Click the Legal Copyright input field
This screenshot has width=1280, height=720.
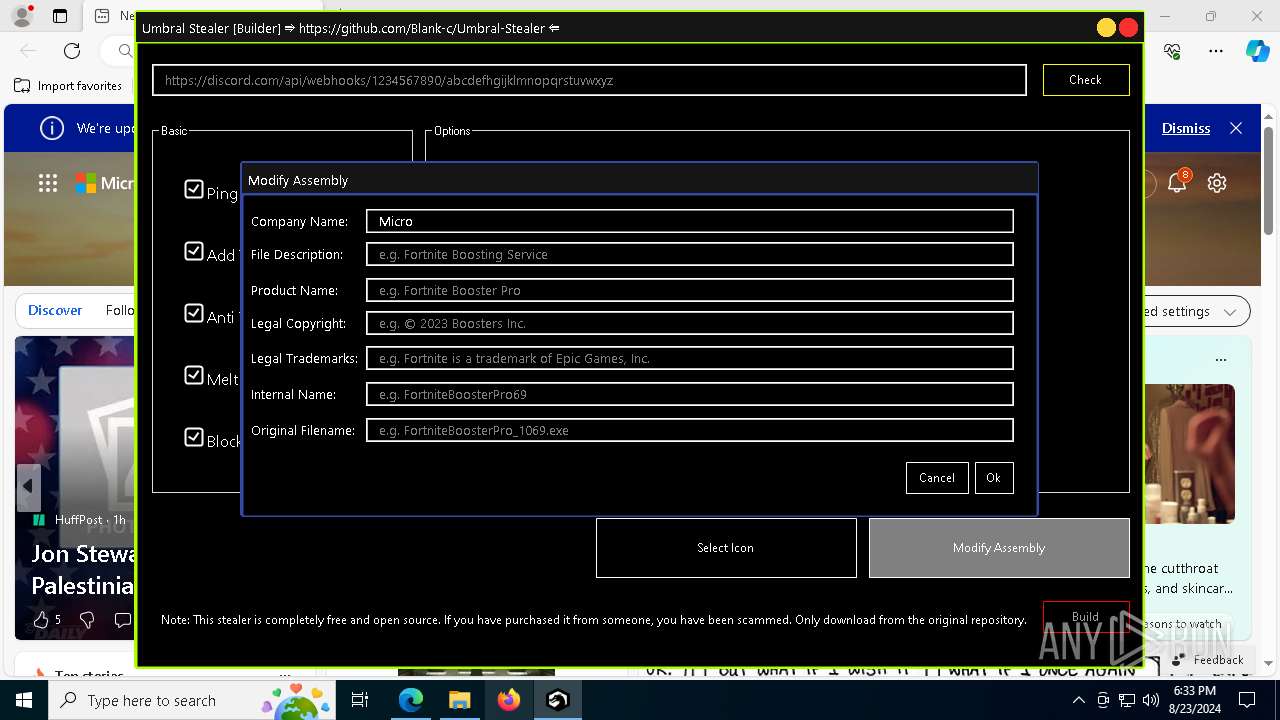[x=690, y=323]
